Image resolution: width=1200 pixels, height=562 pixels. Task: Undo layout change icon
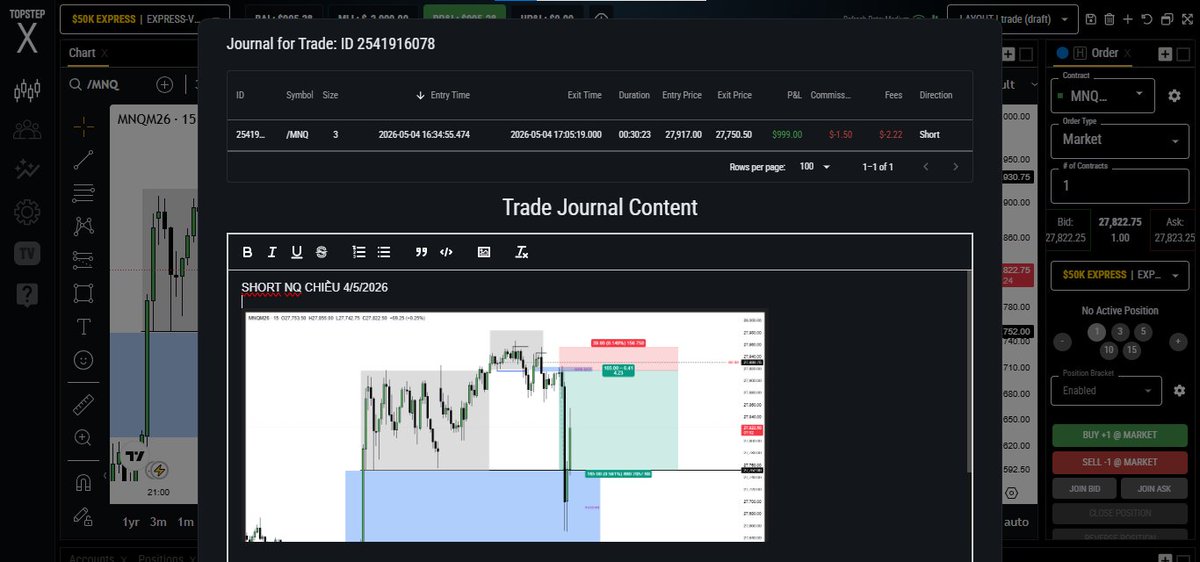point(1146,19)
